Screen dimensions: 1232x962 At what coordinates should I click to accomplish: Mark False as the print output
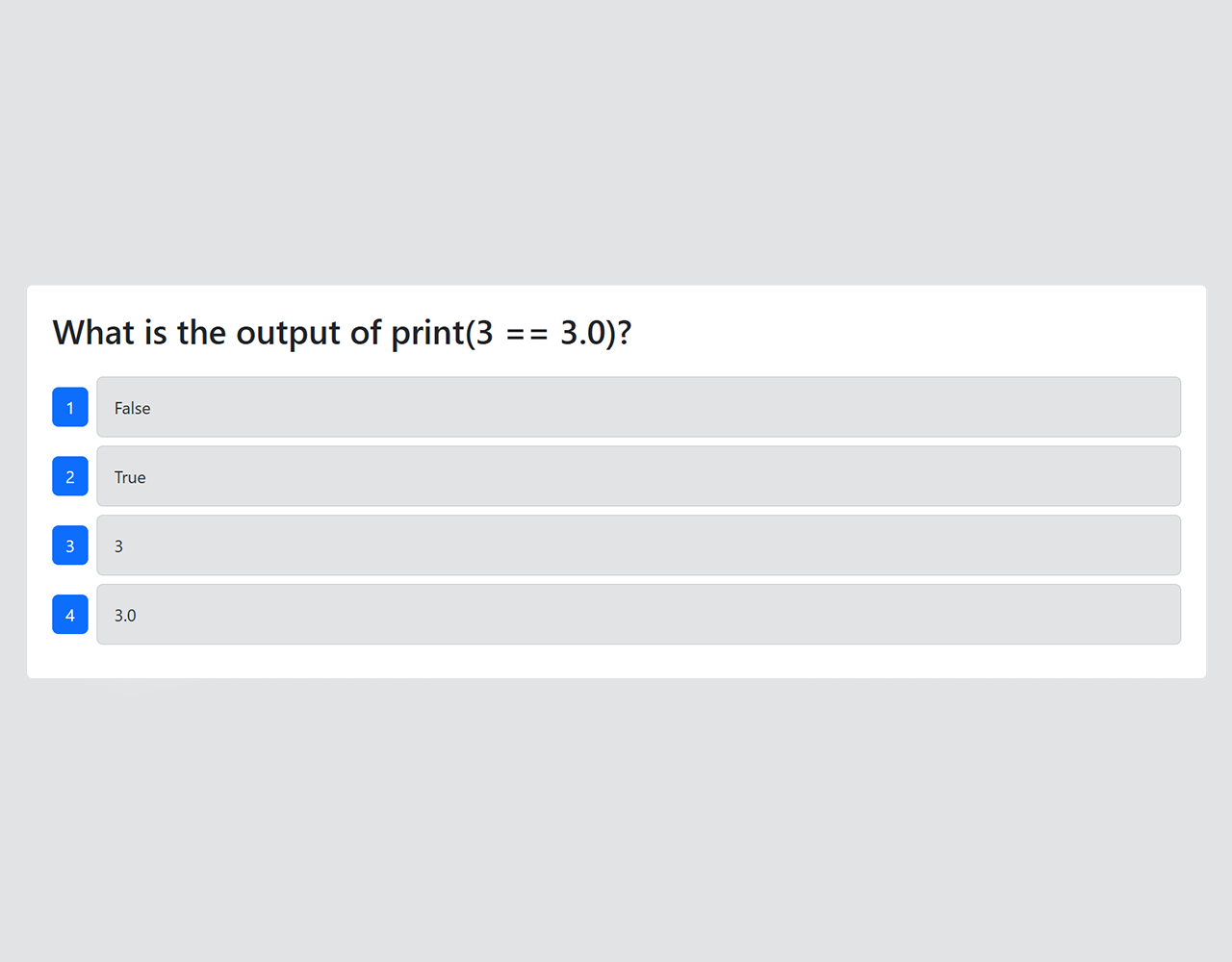[638, 407]
